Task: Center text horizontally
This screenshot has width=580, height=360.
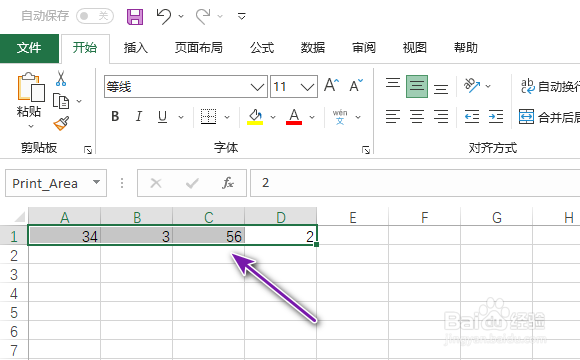Action: click(417, 117)
